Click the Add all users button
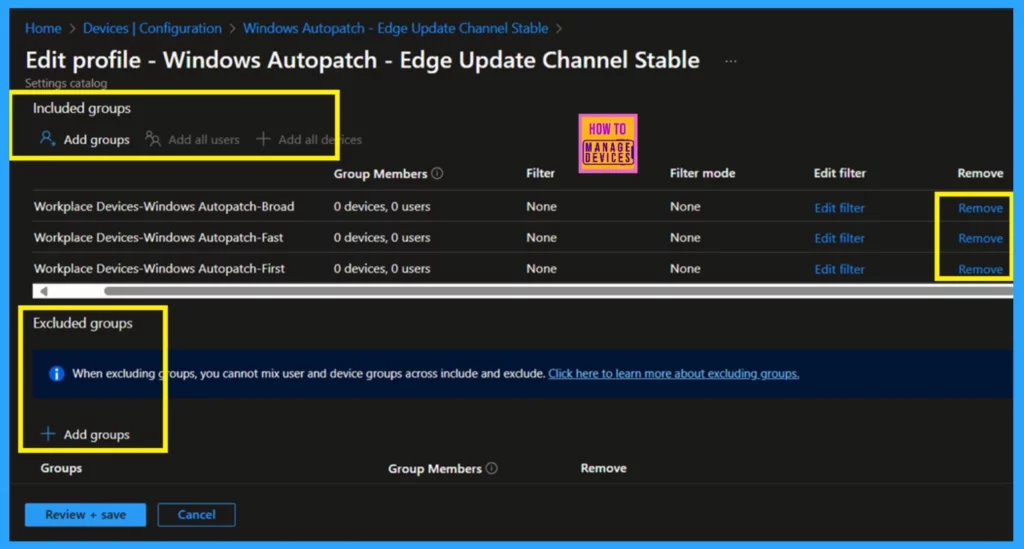The width and height of the screenshot is (1024, 549). pyautogui.click(x=204, y=139)
